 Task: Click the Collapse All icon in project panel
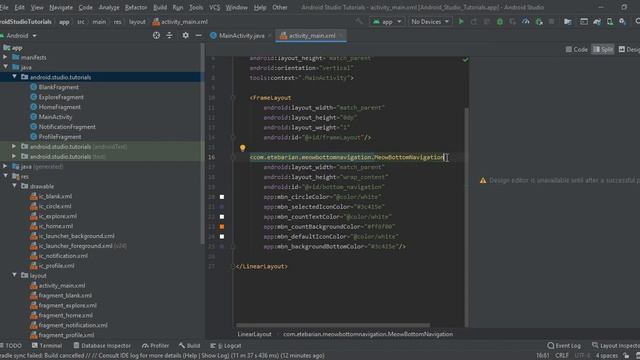point(169,36)
